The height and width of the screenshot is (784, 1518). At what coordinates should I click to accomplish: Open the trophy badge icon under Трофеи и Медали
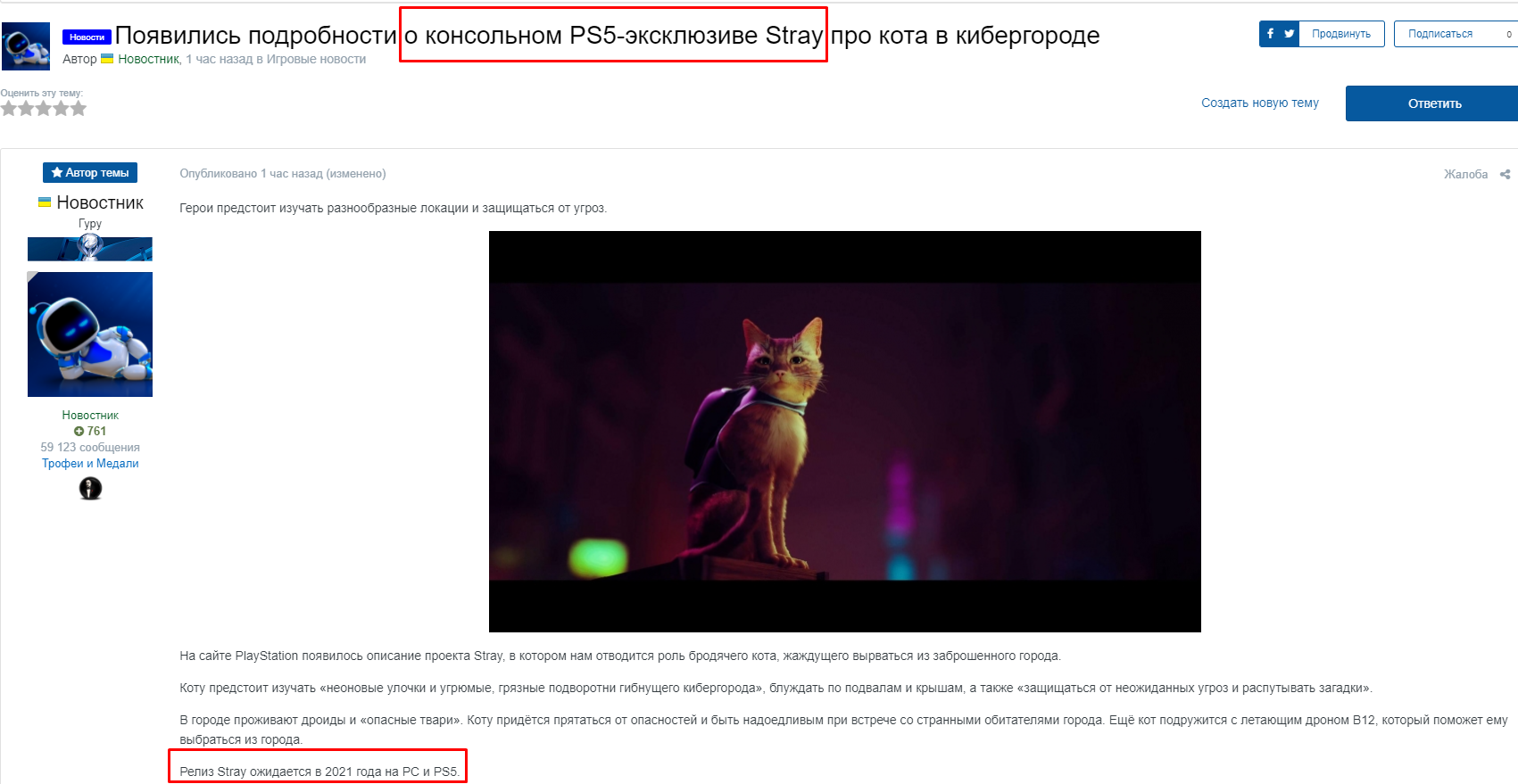tap(90, 488)
